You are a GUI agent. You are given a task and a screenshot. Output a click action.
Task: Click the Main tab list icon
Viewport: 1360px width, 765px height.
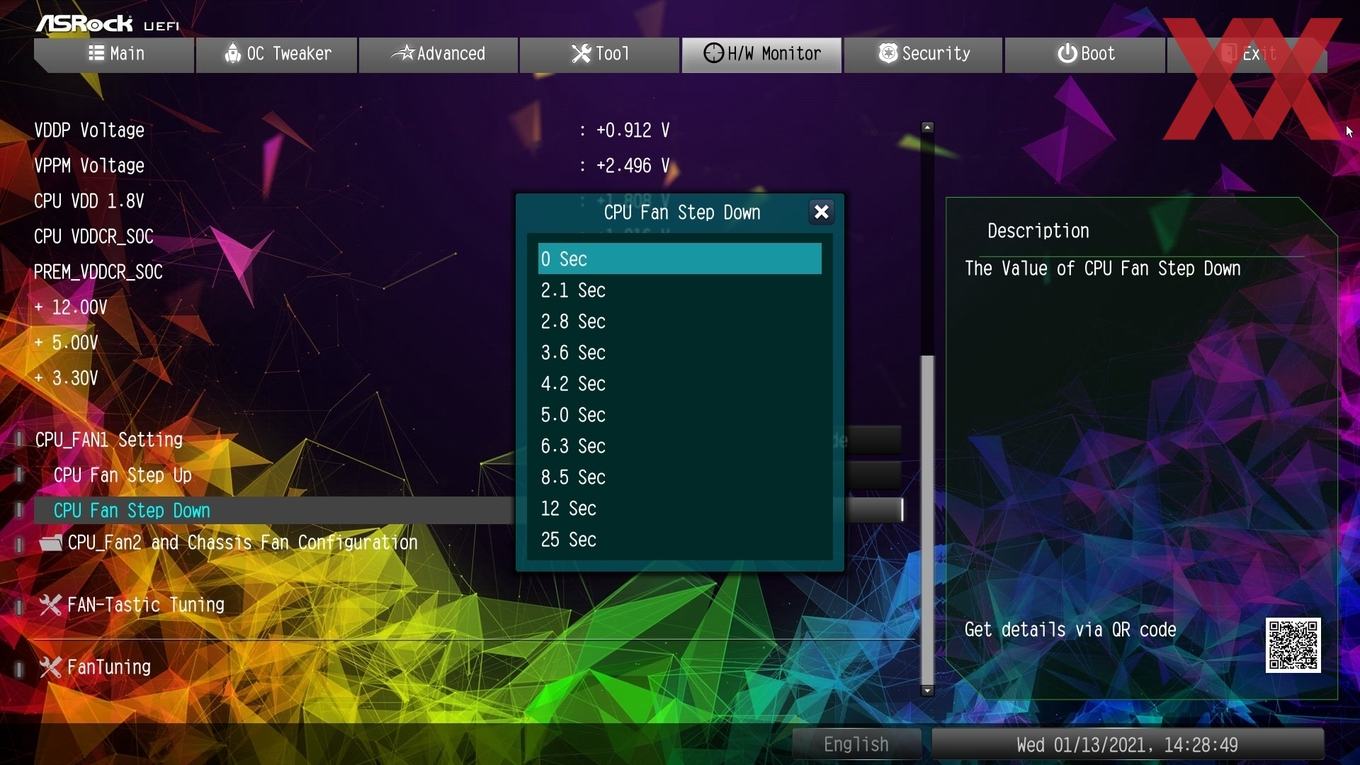(96, 53)
